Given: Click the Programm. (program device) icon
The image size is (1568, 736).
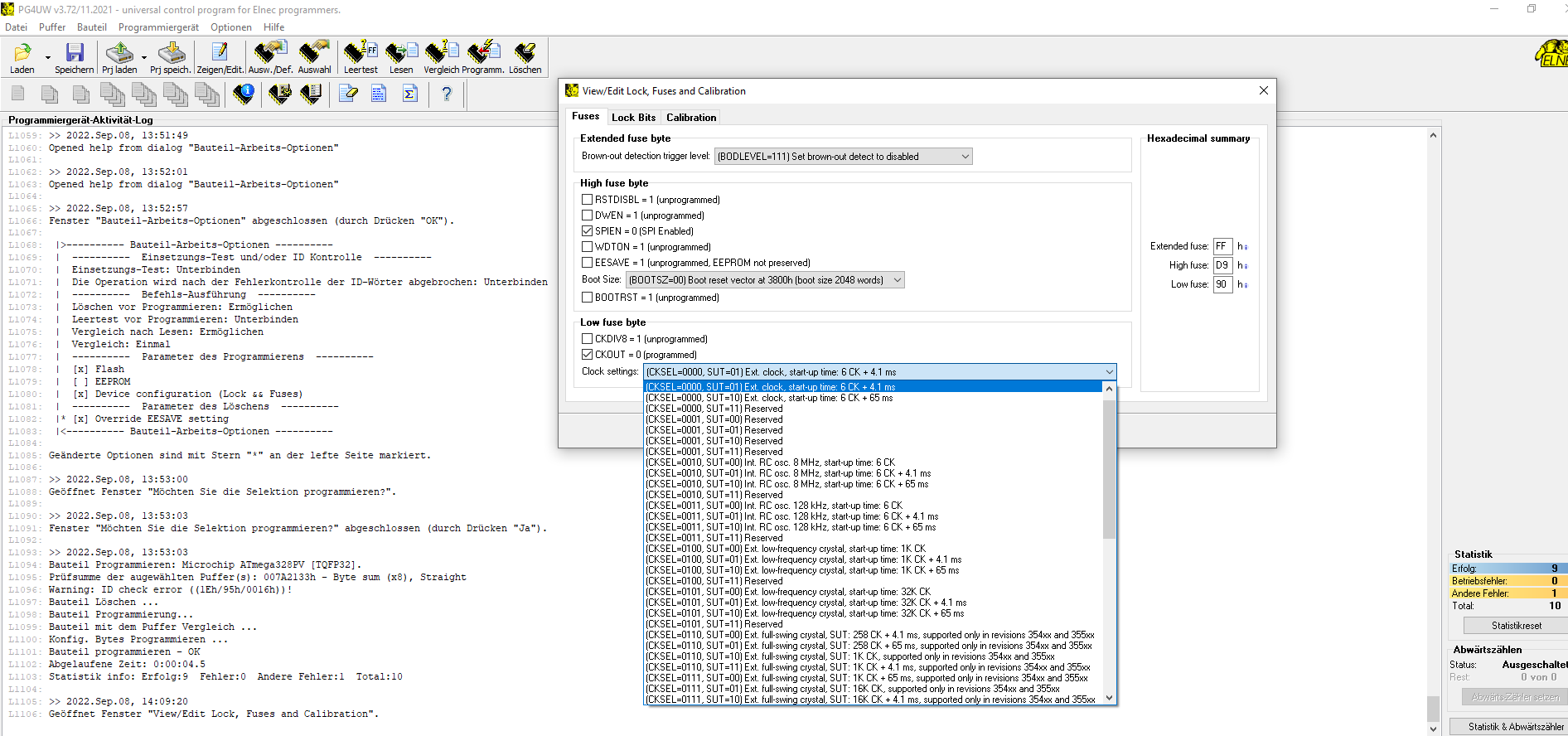Looking at the screenshot, I should [483, 53].
